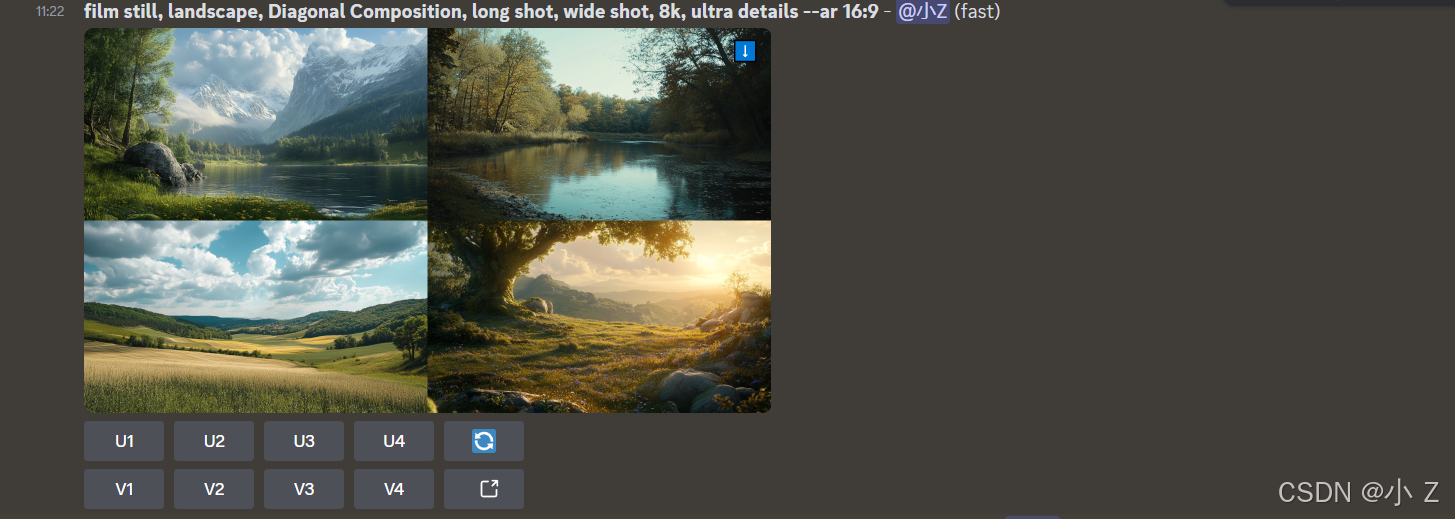Select the rolling wheat field landscape image
The image size is (1455, 519).
pos(256,317)
